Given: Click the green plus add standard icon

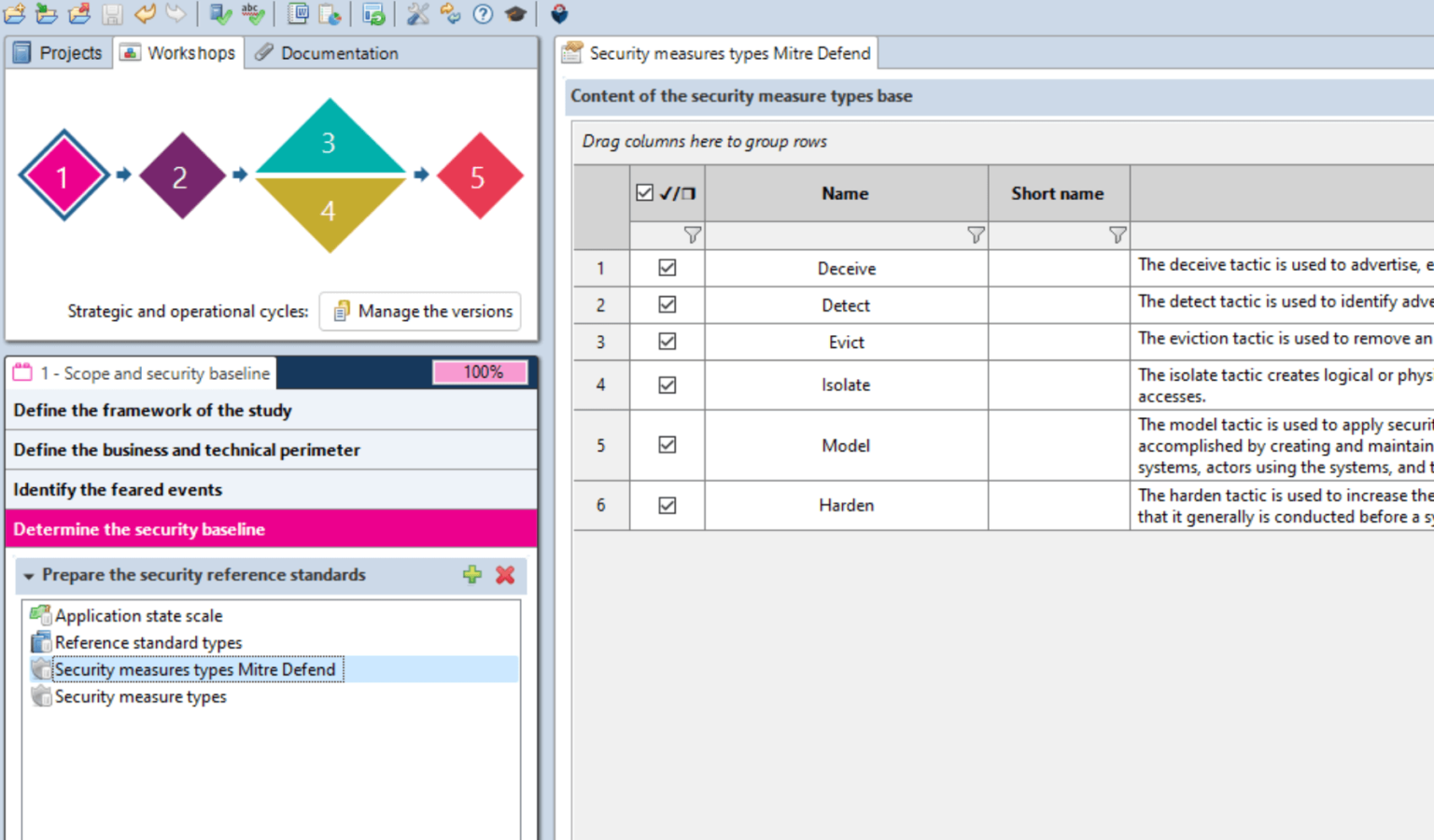Looking at the screenshot, I should (472, 575).
